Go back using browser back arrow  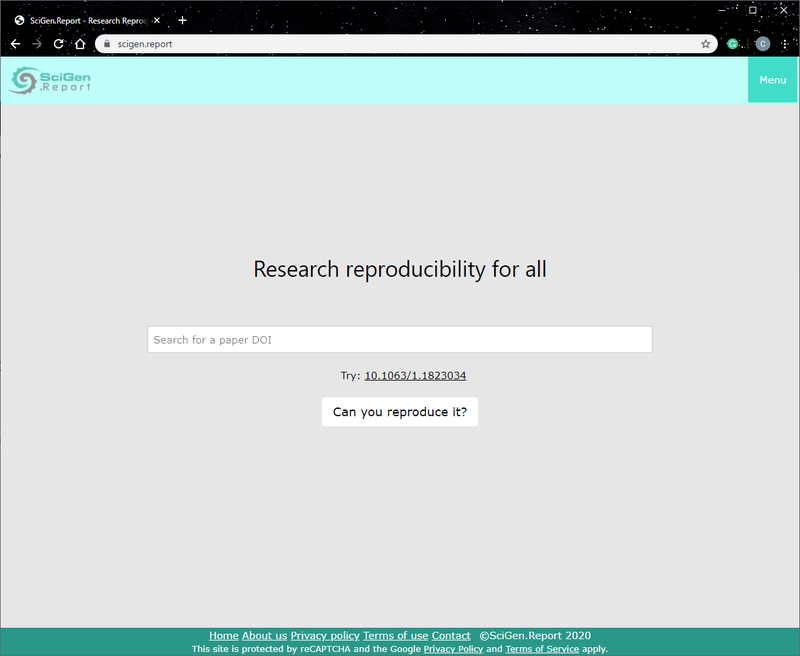coord(15,44)
